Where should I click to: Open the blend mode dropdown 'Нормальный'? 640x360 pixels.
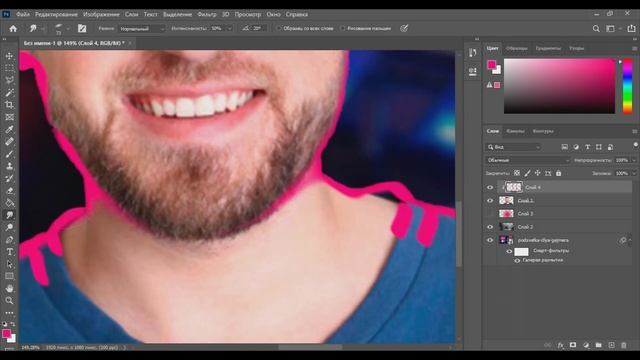pos(142,29)
